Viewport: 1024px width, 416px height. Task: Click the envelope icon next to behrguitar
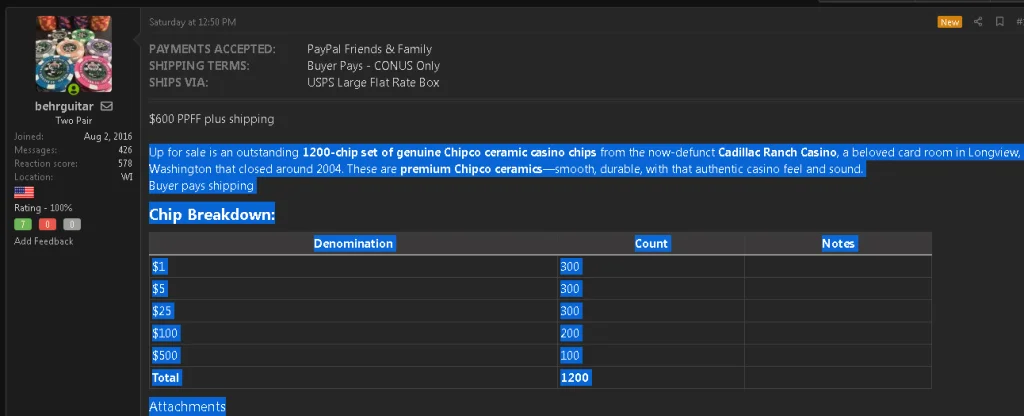click(x=106, y=106)
